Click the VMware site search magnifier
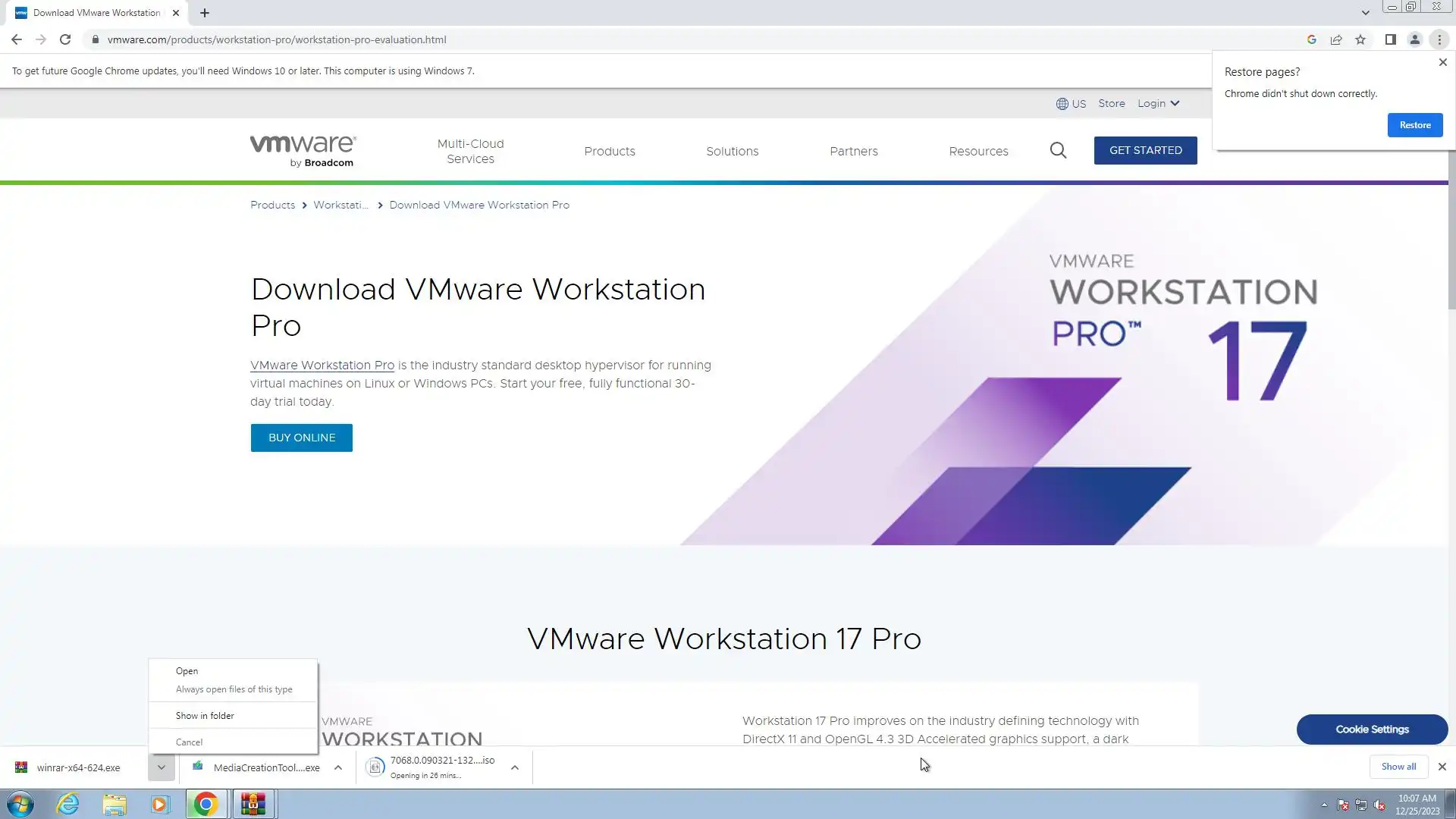1456x819 pixels. [x=1058, y=151]
